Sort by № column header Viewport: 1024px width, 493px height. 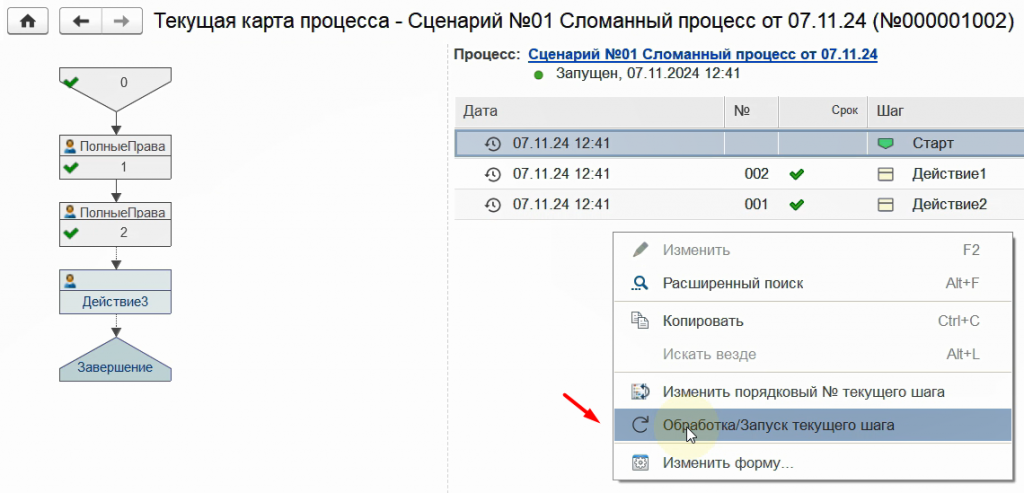752,111
